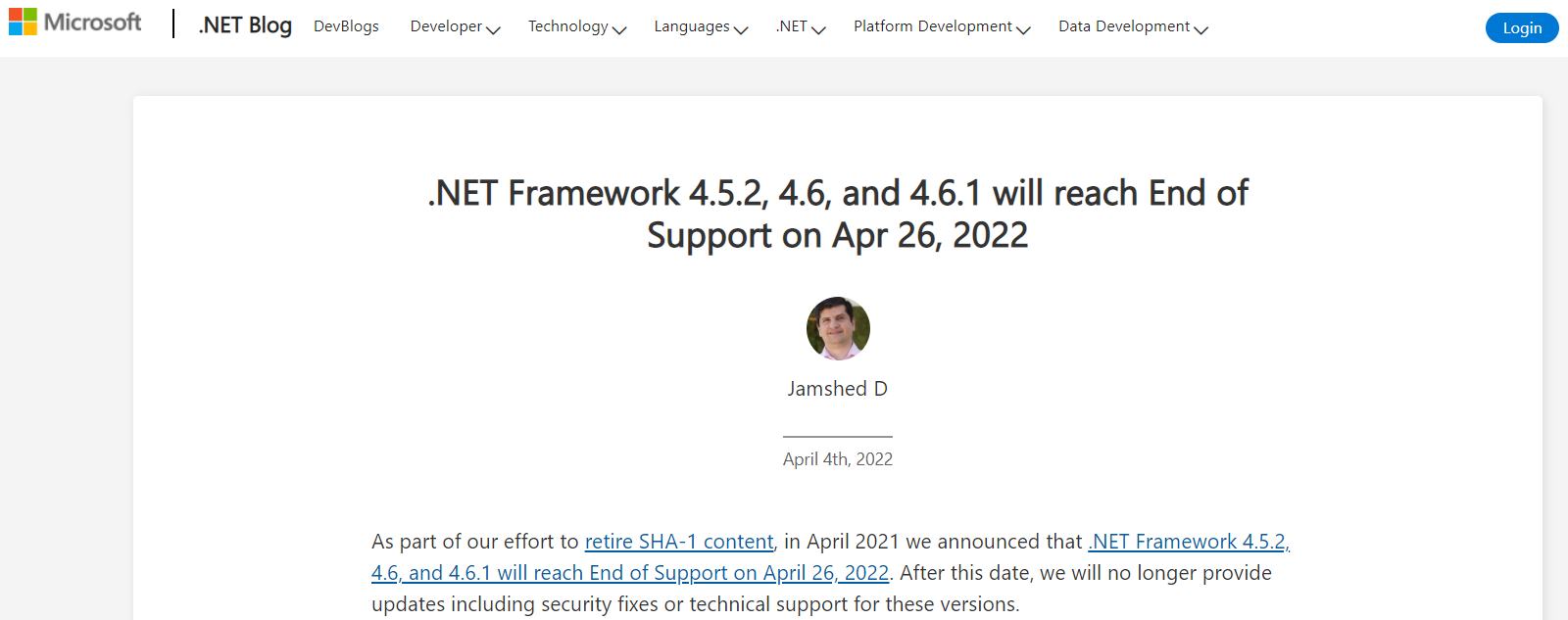
Task: Follow the retire SHA-1 content link
Action: coord(679,542)
